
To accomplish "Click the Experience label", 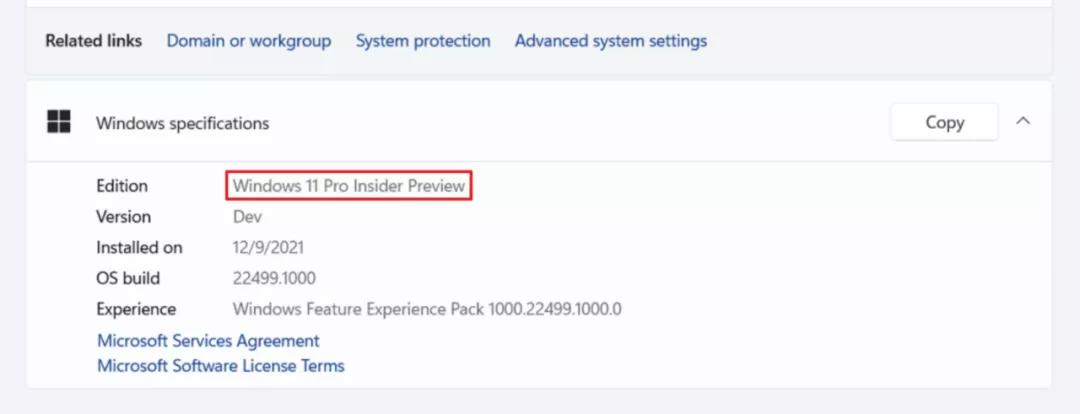I will (136, 309).
